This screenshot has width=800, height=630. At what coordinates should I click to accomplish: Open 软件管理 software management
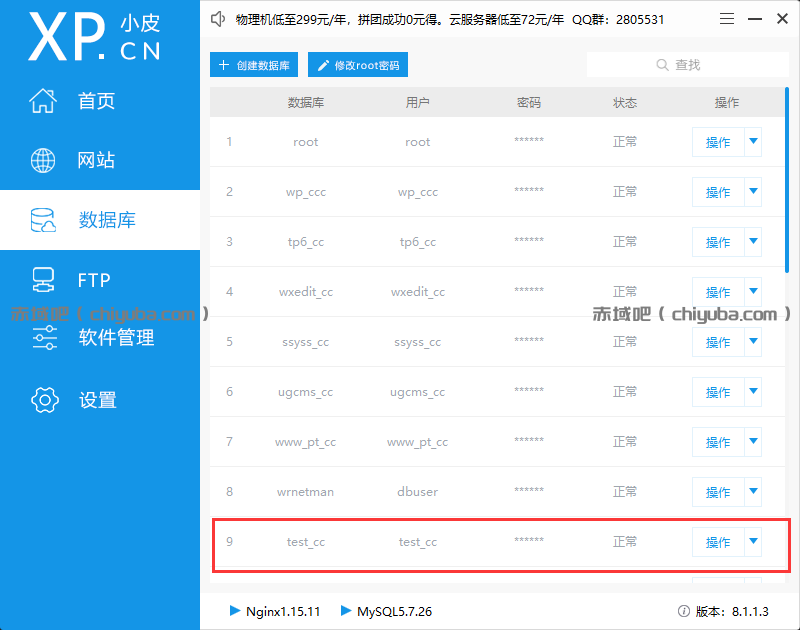point(116,338)
